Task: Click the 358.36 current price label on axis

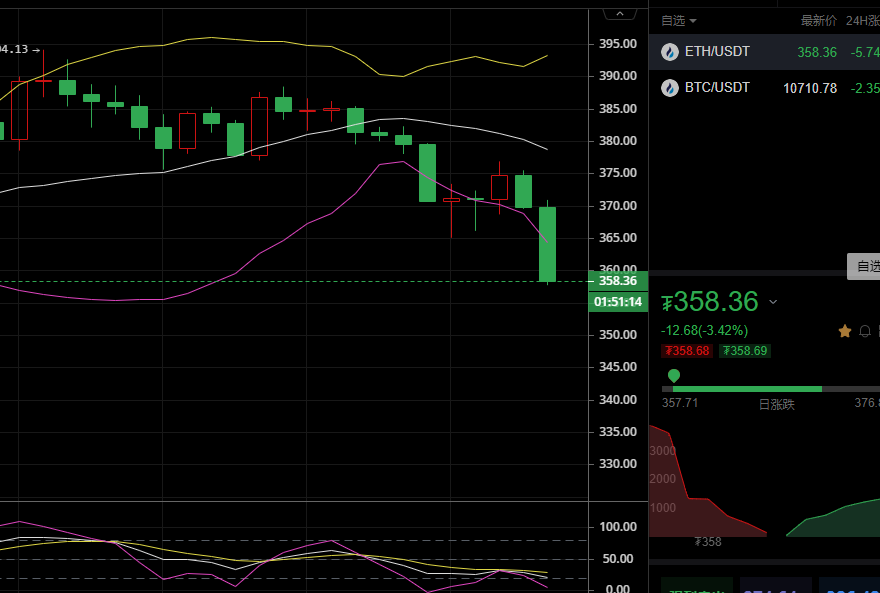Action: click(x=618, y=281)
